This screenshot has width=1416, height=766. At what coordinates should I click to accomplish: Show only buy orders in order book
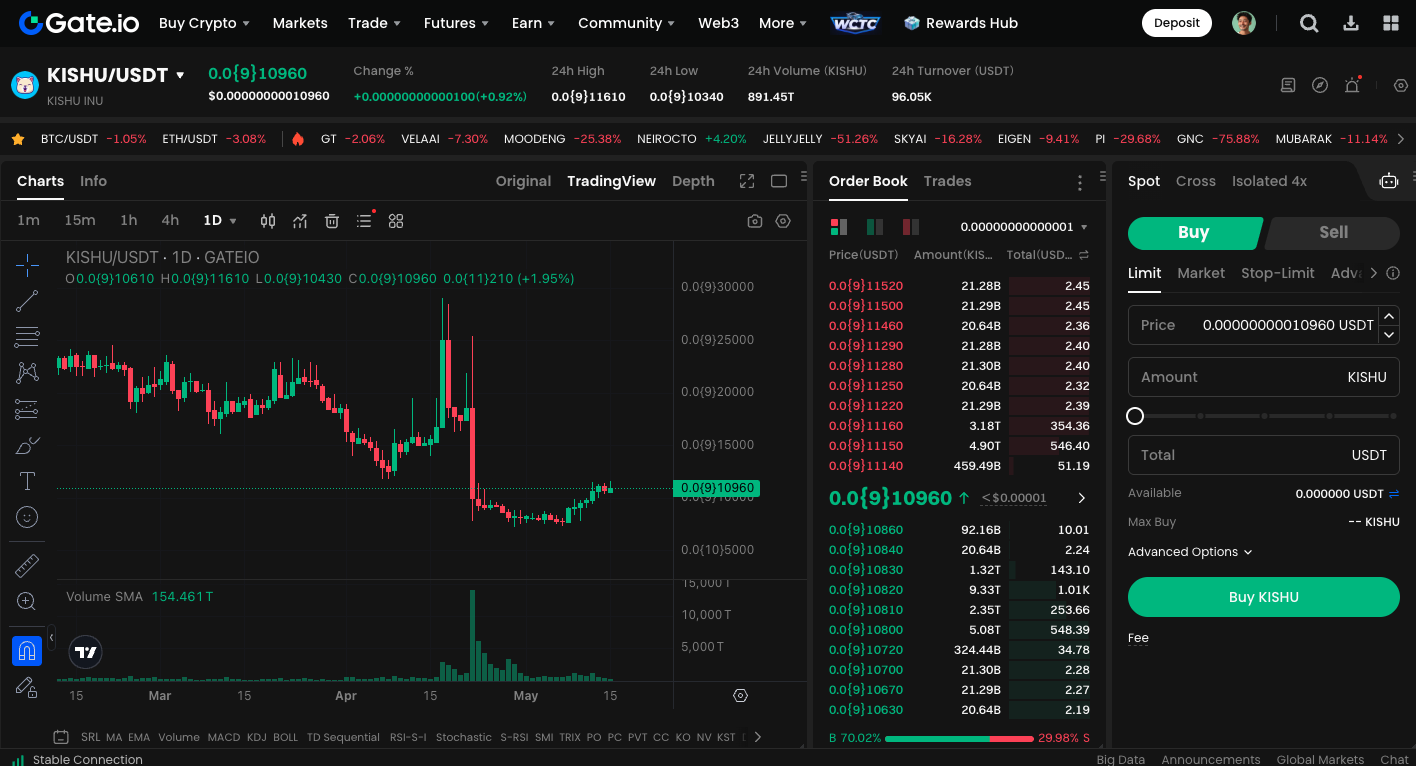[875, 227]
